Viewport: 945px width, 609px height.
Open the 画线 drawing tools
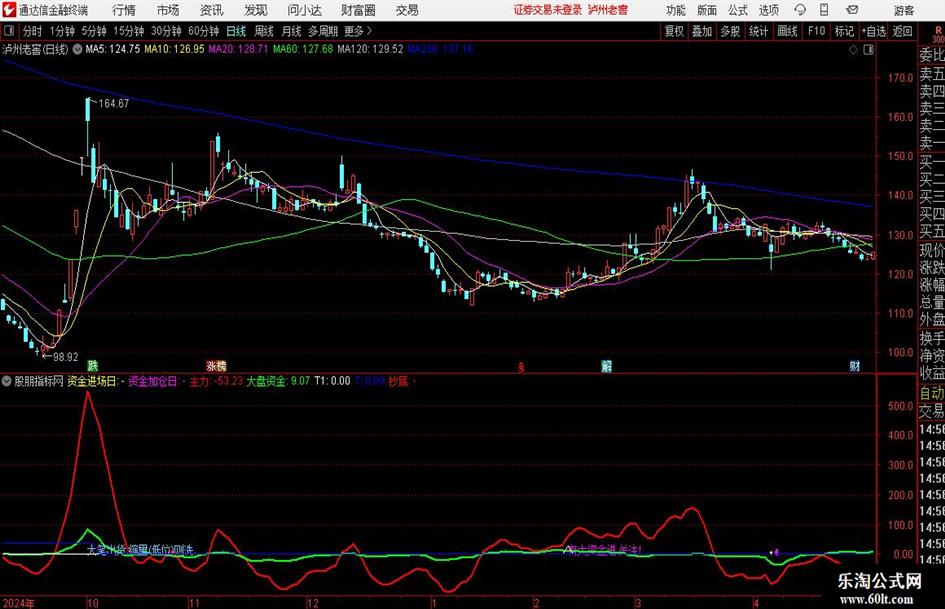pyautogui.click(x=788, y=31)
